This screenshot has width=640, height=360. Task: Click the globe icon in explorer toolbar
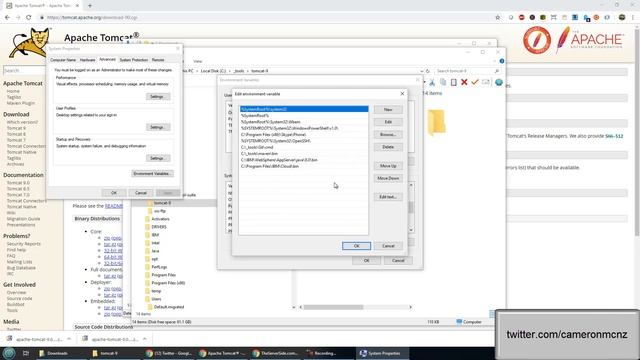pos(499,82)
